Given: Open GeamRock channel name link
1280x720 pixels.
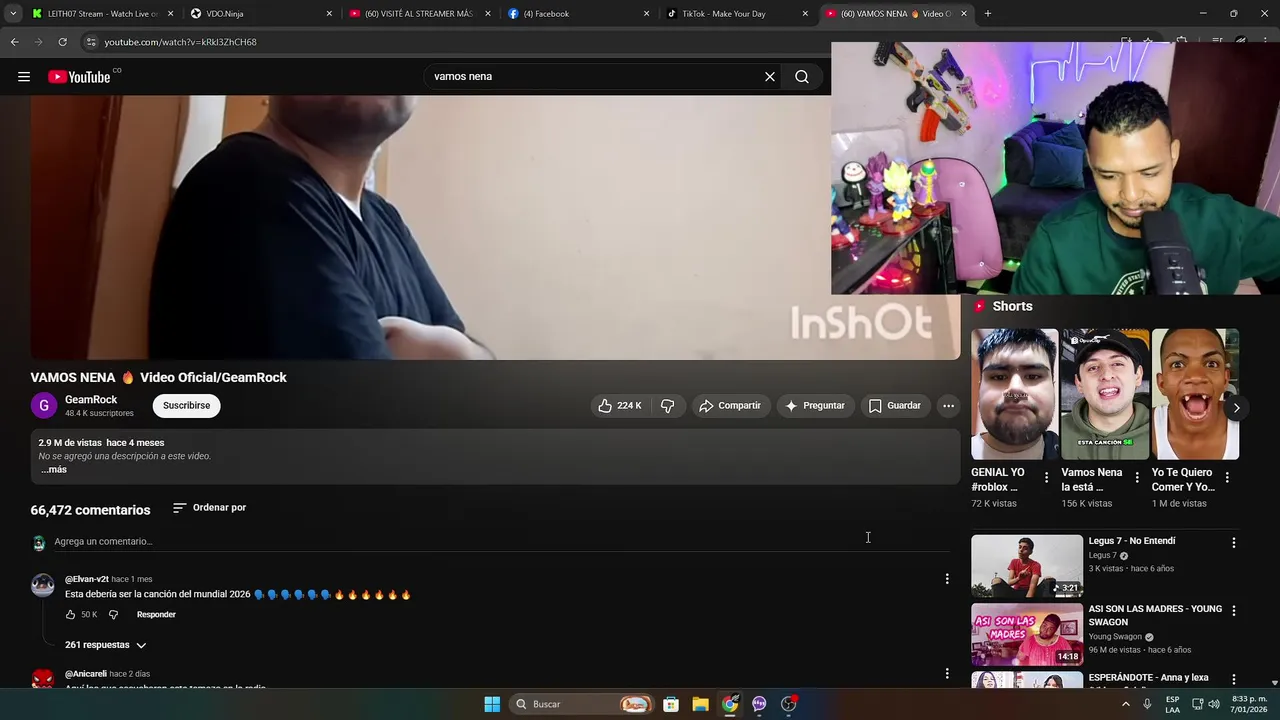Looking at the screenshot, I should click(x=91, y=399).
